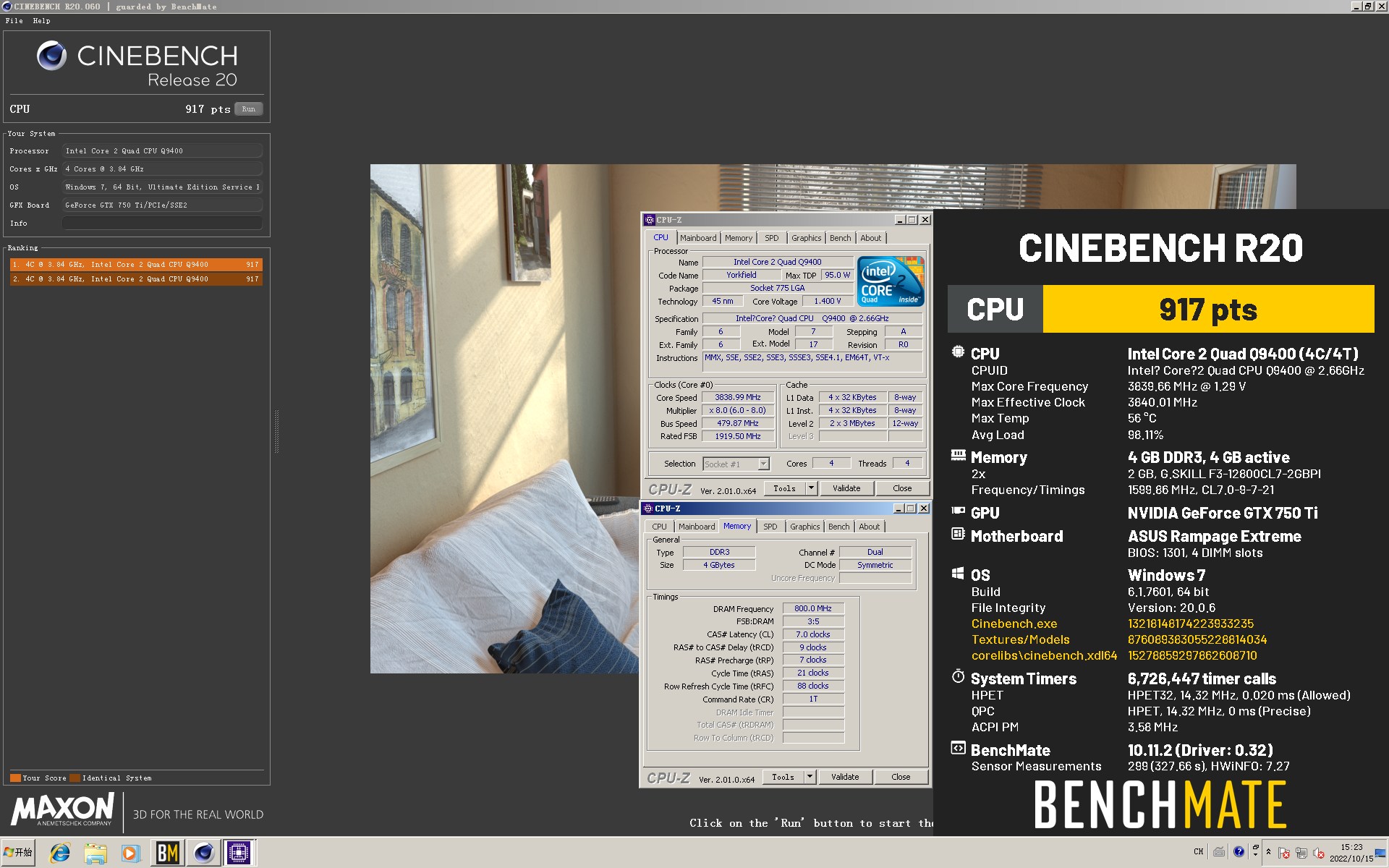Open Graphics tab in upper CPU-Z window
The width and height of the screenshot is (1389, 868).
coord(806,238)
